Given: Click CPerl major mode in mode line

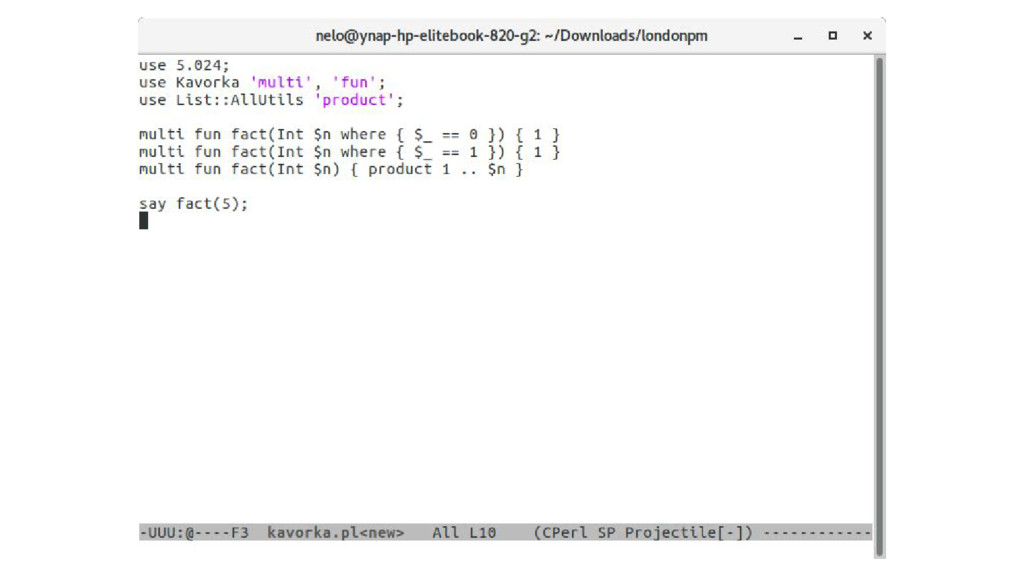Looking at the screenshot, I should click(x=565, y=533).
